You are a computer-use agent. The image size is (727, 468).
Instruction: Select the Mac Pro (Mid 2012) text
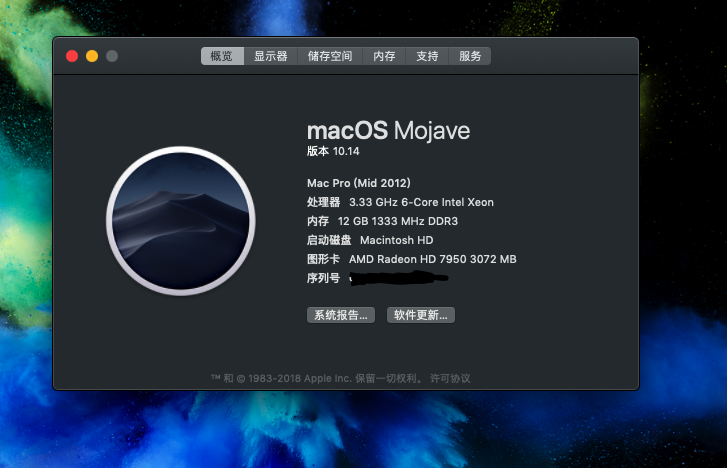point(359,183)
